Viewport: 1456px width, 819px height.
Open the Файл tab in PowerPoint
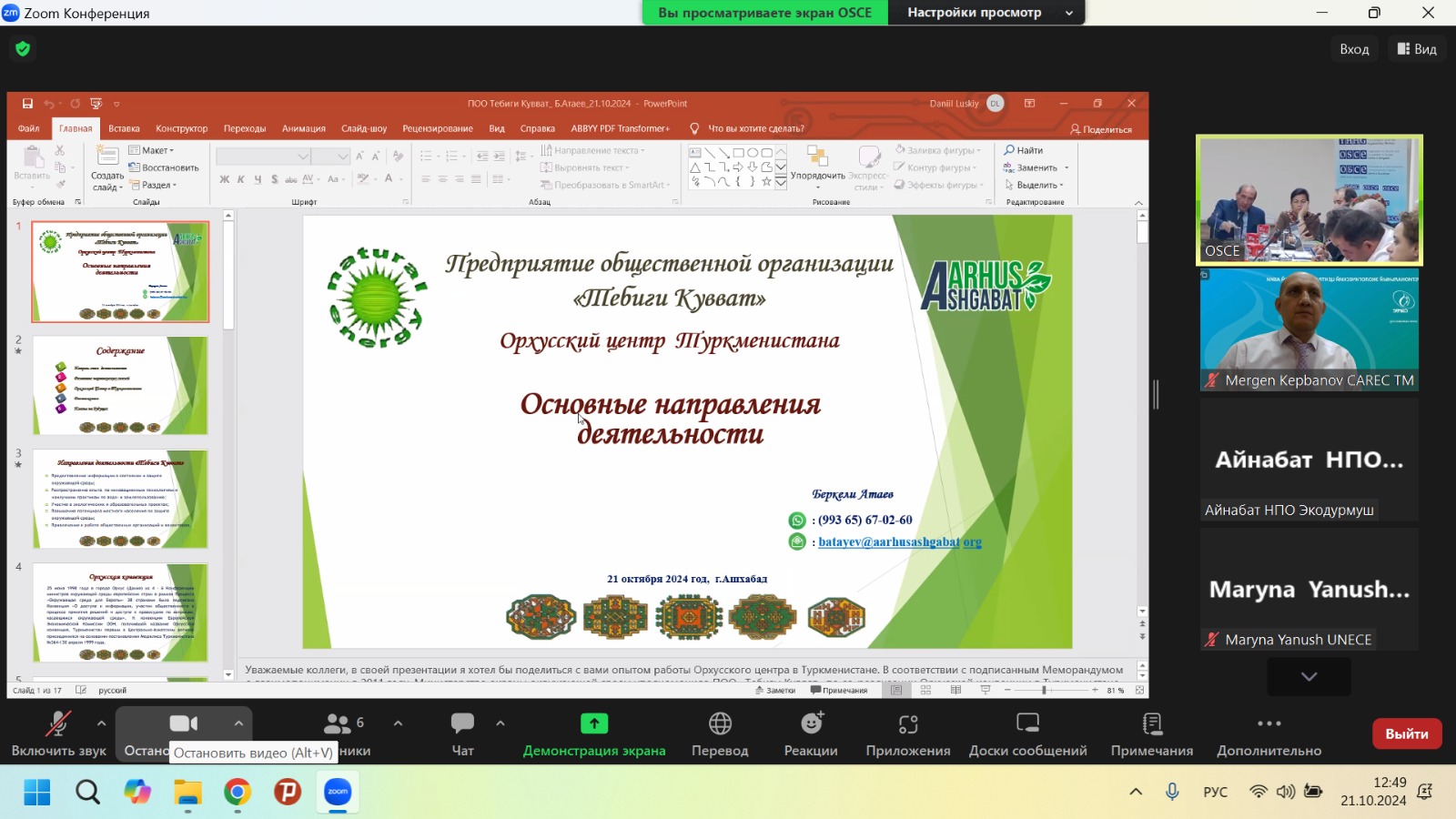tap(28, 128)
